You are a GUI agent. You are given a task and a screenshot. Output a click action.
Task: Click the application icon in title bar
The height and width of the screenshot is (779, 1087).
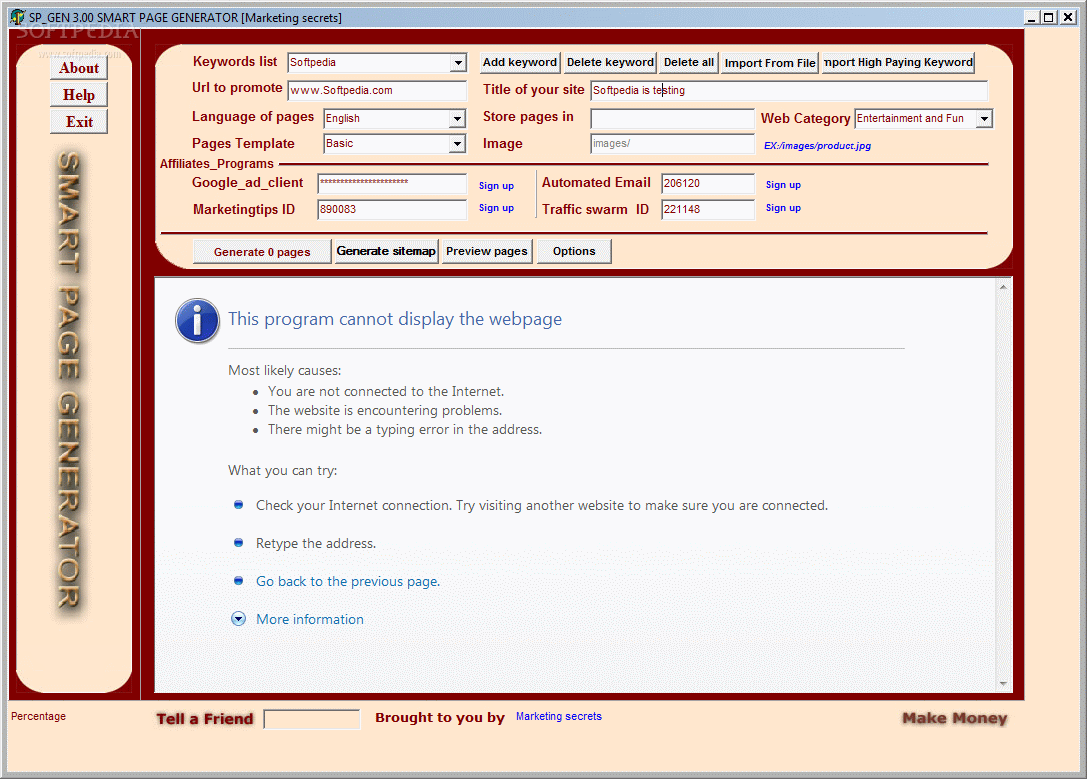(17, 17)
